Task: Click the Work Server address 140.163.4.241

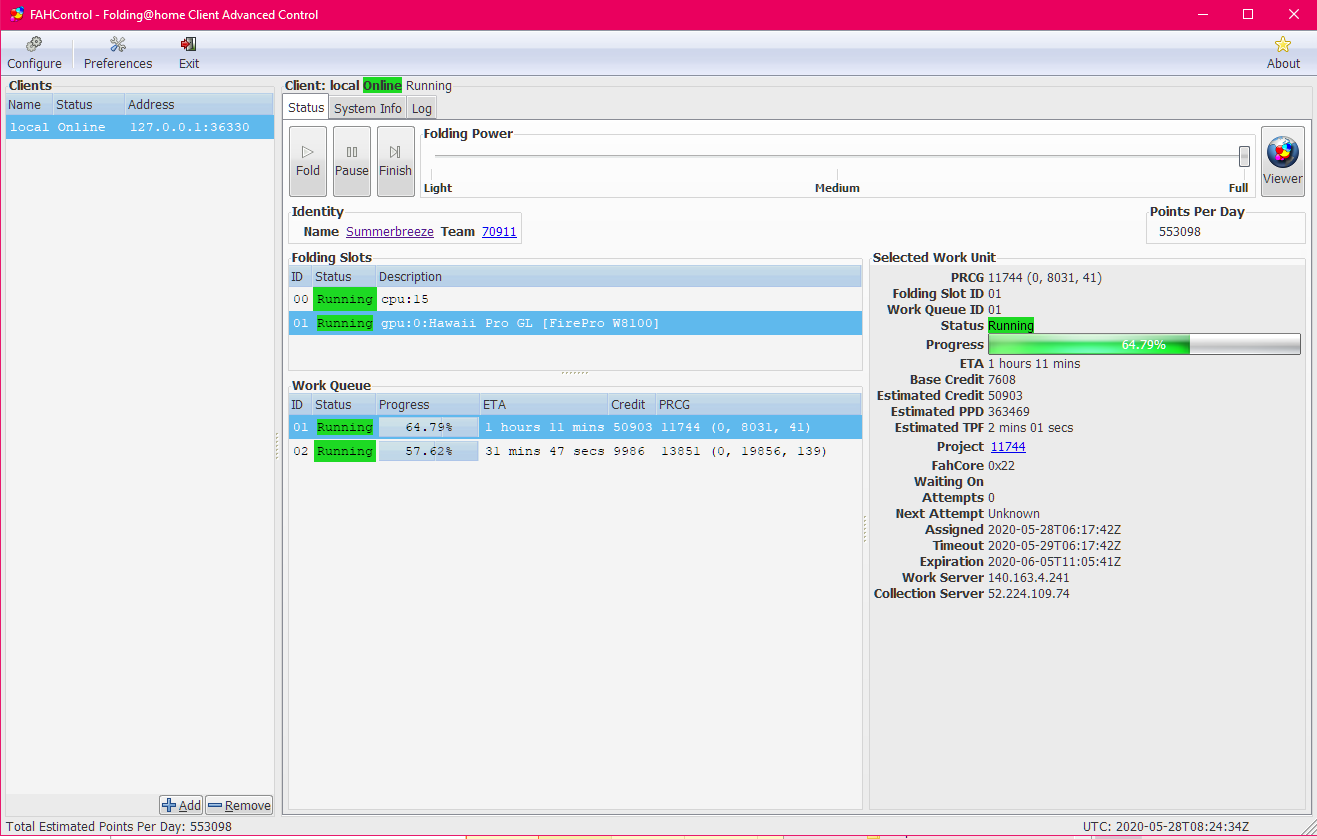Action: [x=1028, y=578]
